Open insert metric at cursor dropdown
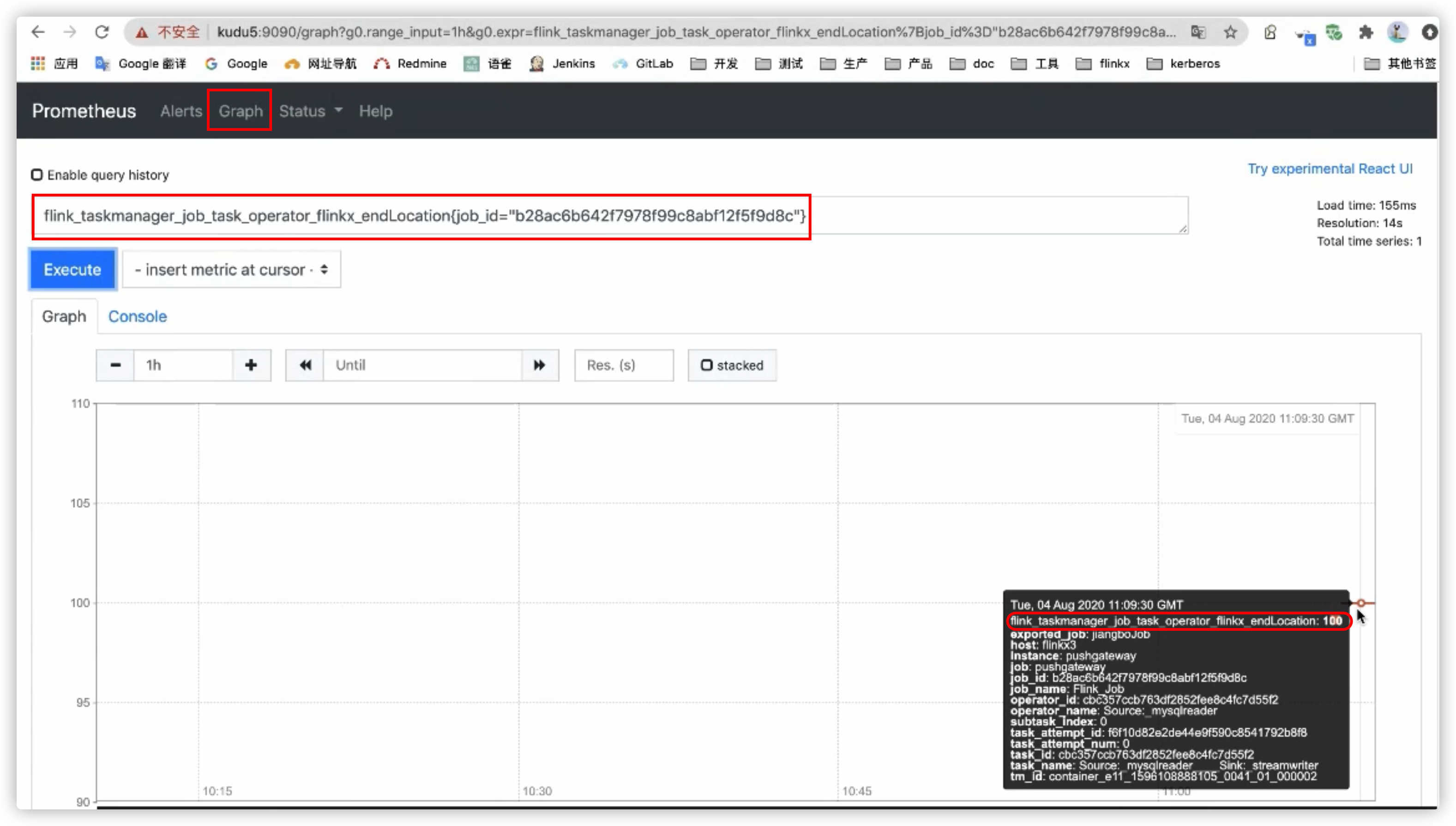 click(231, 269)
